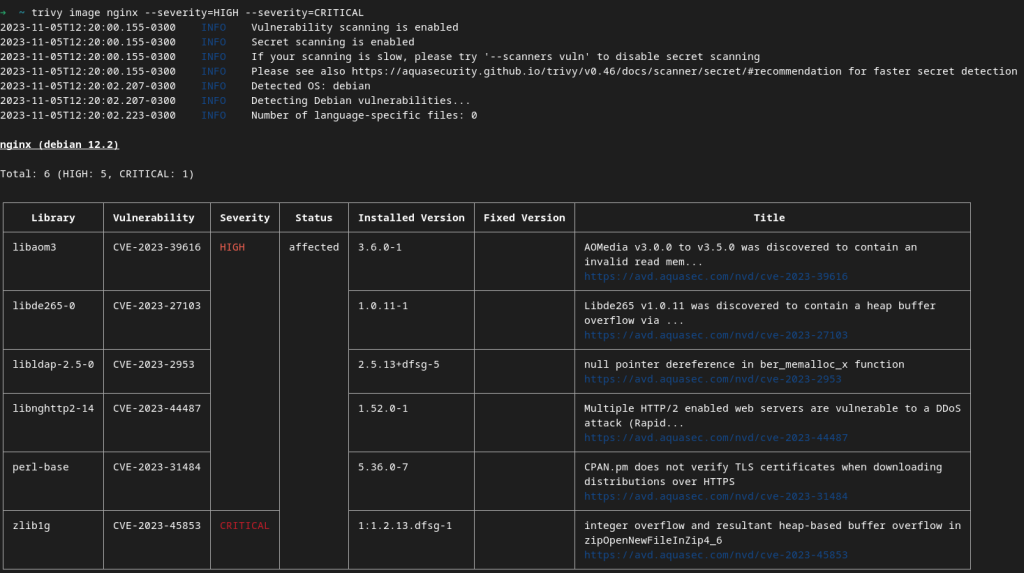Select the Library column header

(x=53, y=218)
